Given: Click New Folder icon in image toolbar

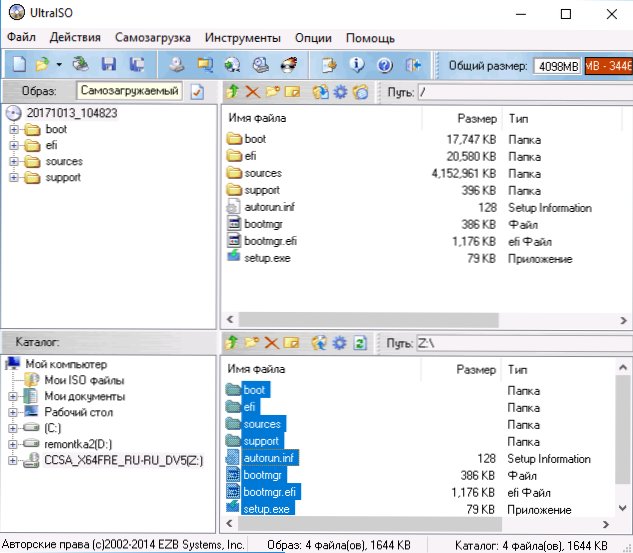Looking at the screenshot, I should coord(272,92).
